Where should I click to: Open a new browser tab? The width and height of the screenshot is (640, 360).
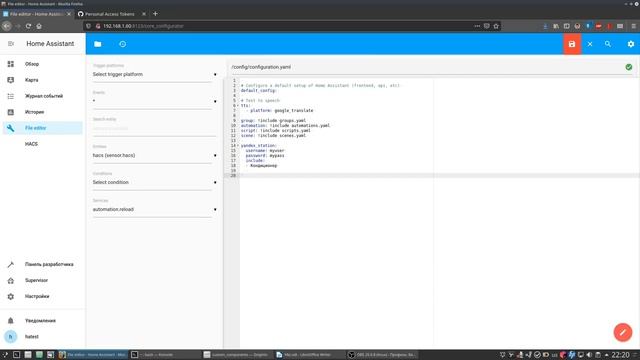[x=155, y=14]
